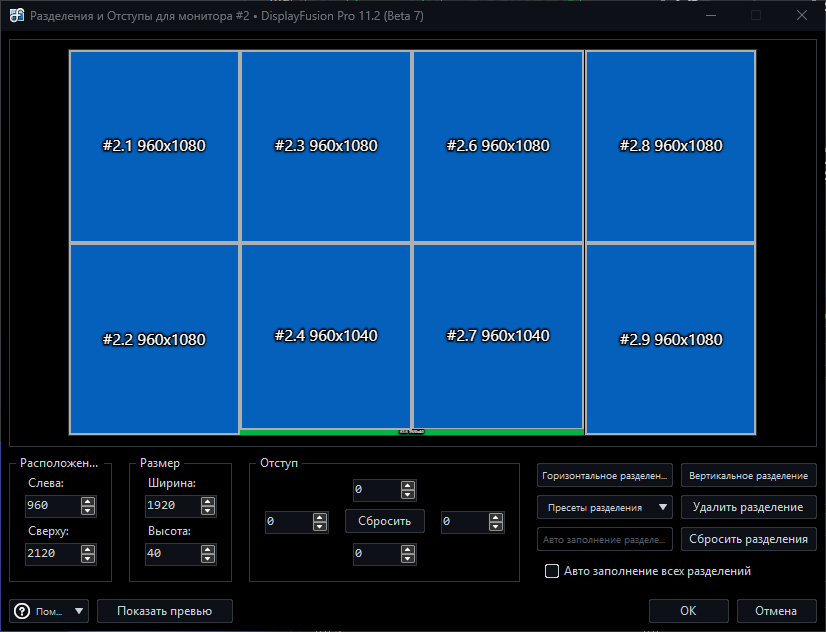This screenshot has width=826, height=632.
Task: Open the Пресеты разделения dropdown
Action: coord(604,507)
